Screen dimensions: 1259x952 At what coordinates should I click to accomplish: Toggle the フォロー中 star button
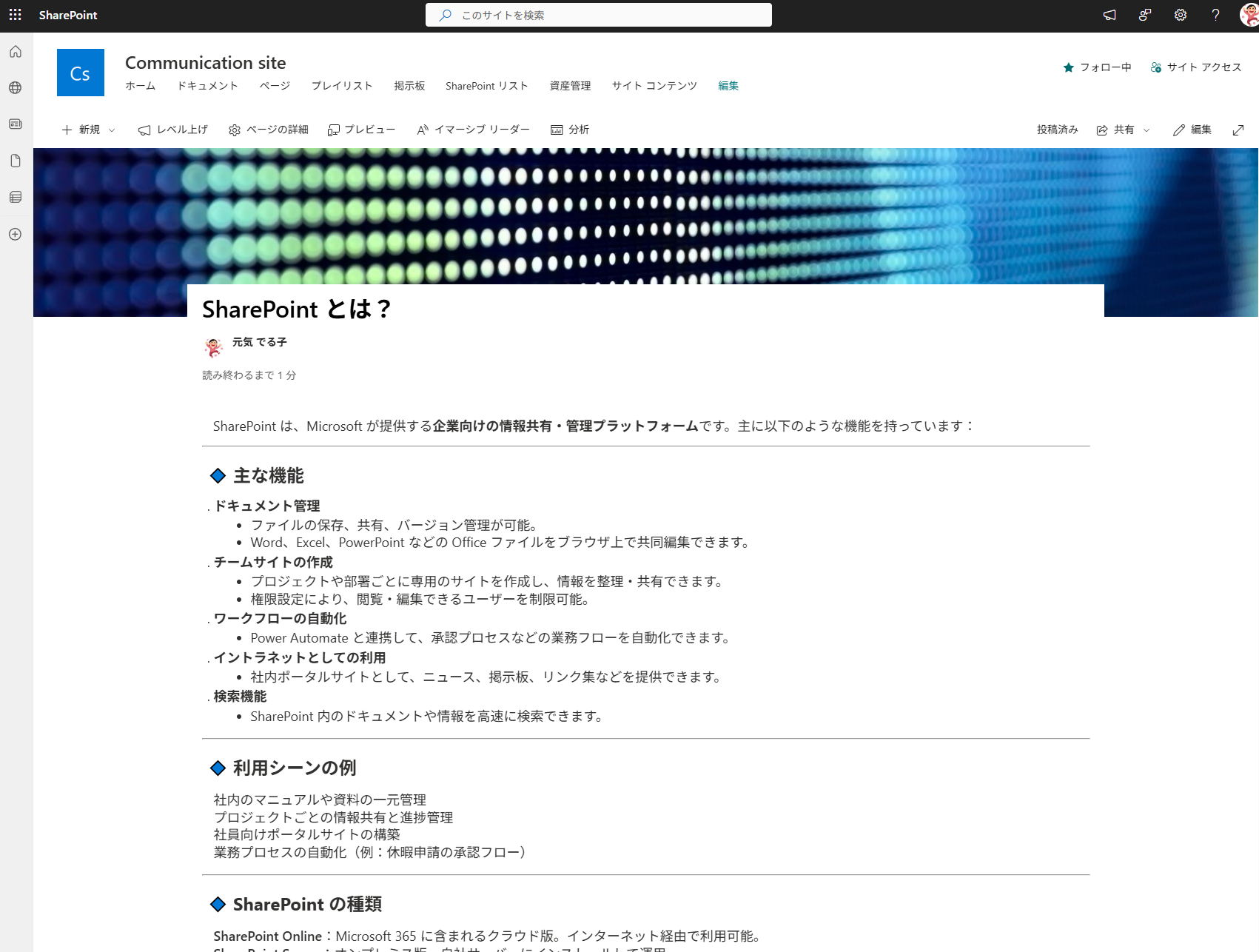tap(1097, 67)
